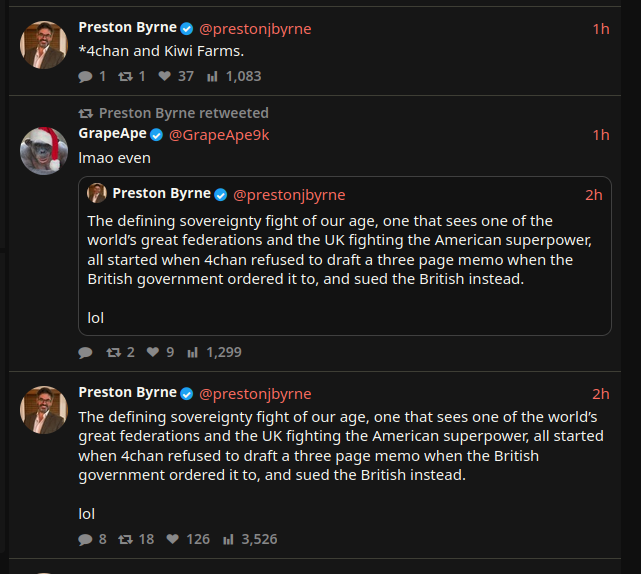Viewport: 641px width, 574px height.
Task: Open GrapeApe's ape avatar with Santa hat
Action: click(44, 150)
